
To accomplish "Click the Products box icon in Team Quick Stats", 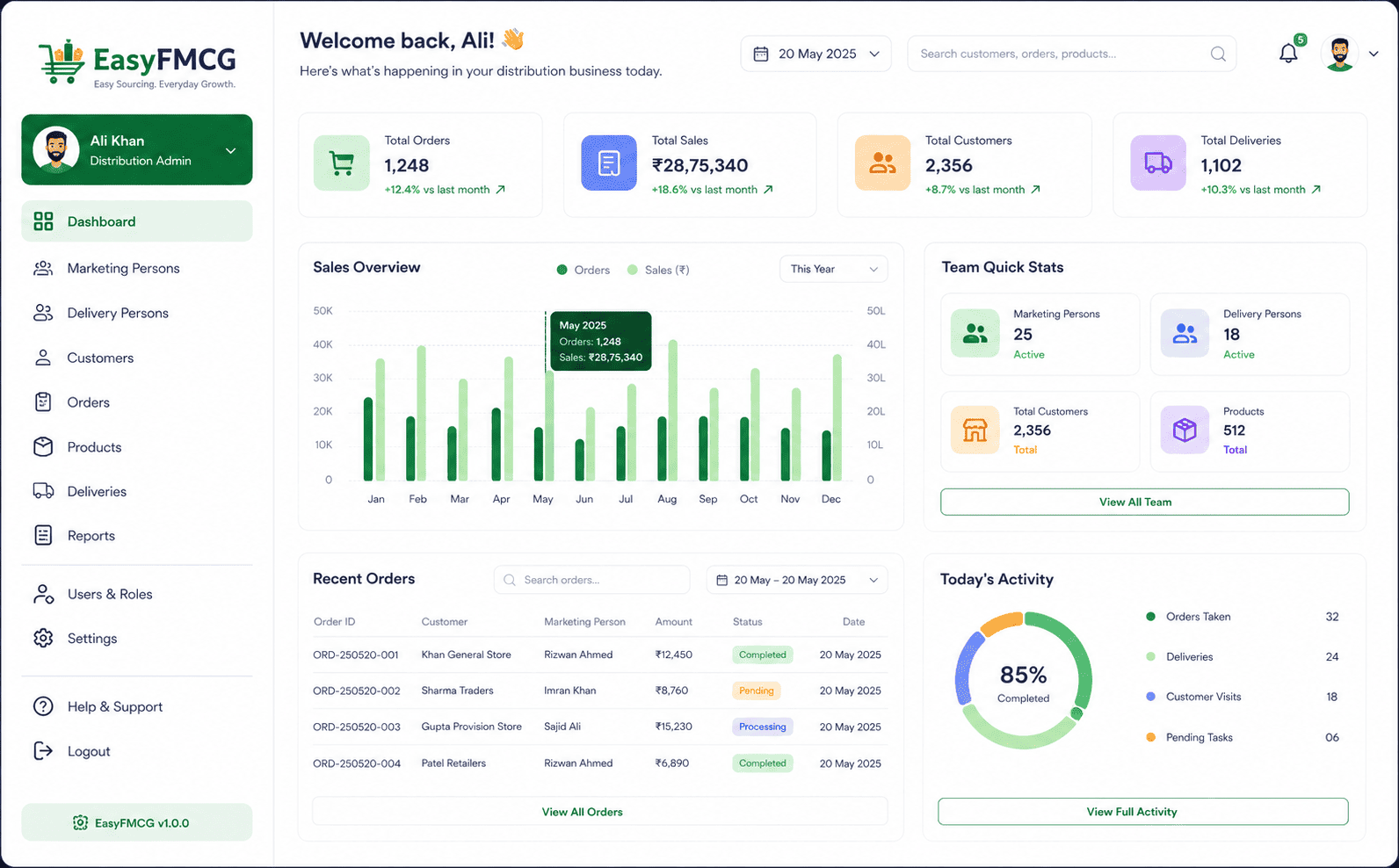I will tap(1185, 430).
